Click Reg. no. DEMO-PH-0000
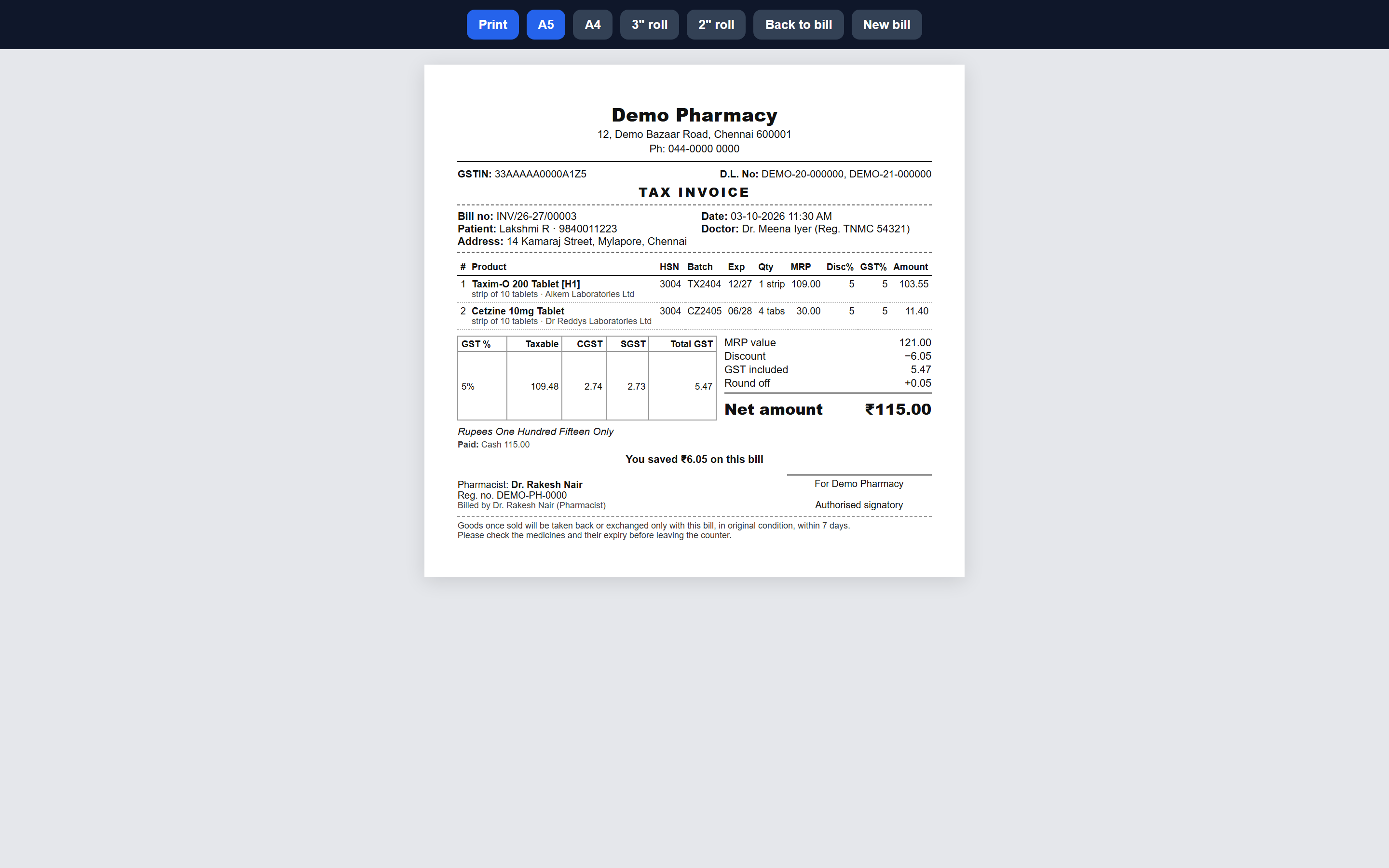The image size is (1389, 868). point(512,495)
